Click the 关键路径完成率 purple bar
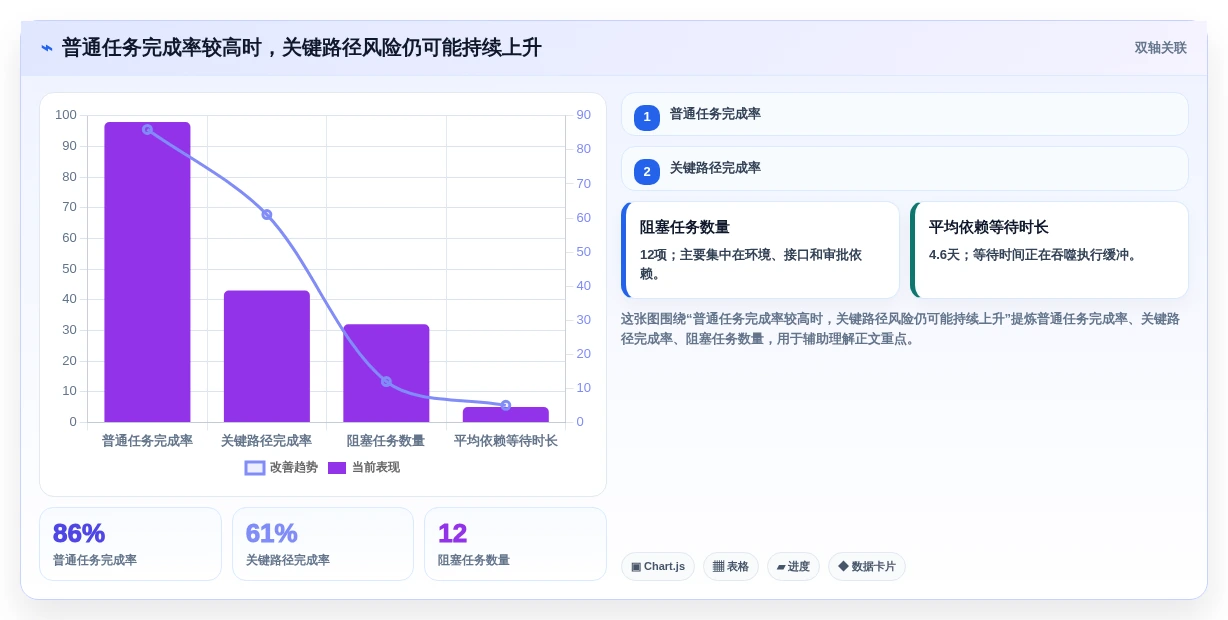Viewport: 1228px width, 620px height. 267,356
